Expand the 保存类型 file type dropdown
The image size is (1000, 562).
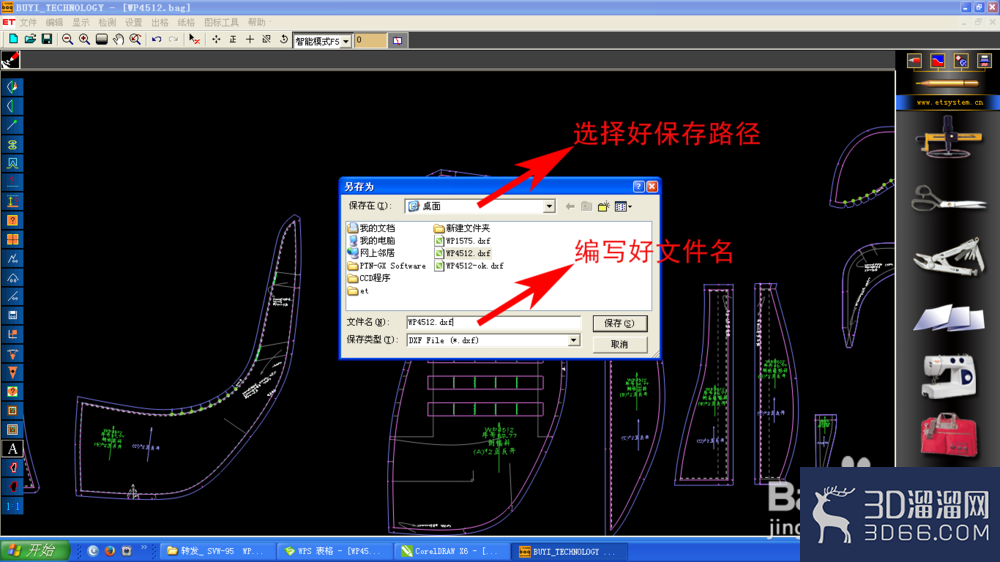pyautogui.click(x=573, y=341)
